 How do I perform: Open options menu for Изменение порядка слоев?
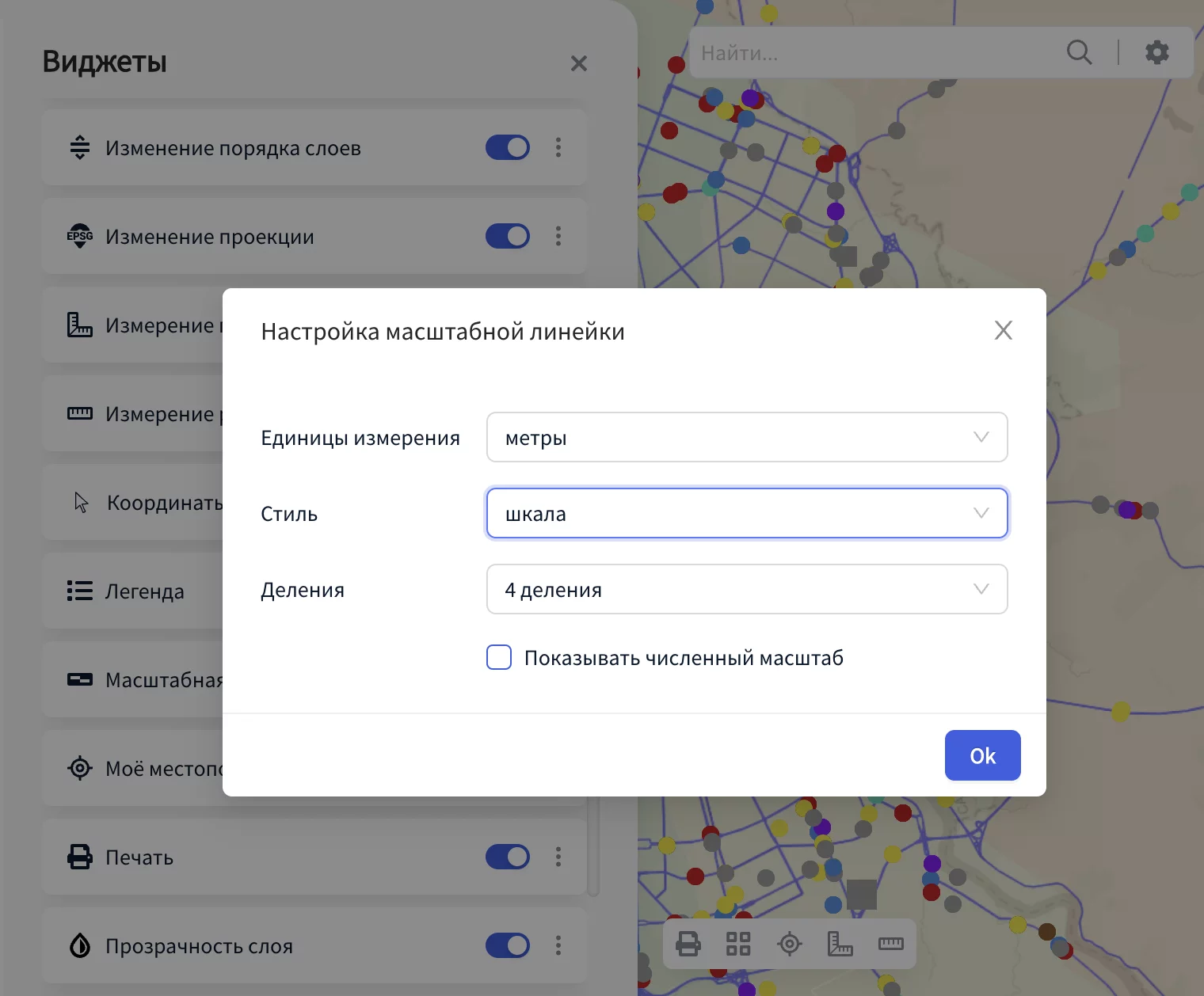pos(558,147)
